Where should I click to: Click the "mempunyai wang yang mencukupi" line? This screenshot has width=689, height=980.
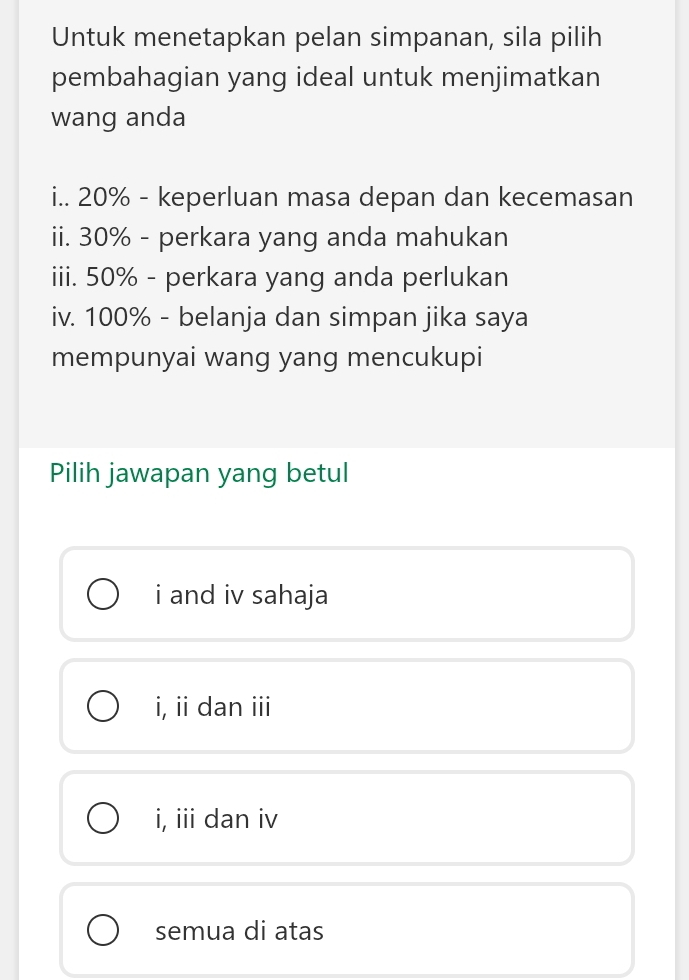[x=267, y=357]
